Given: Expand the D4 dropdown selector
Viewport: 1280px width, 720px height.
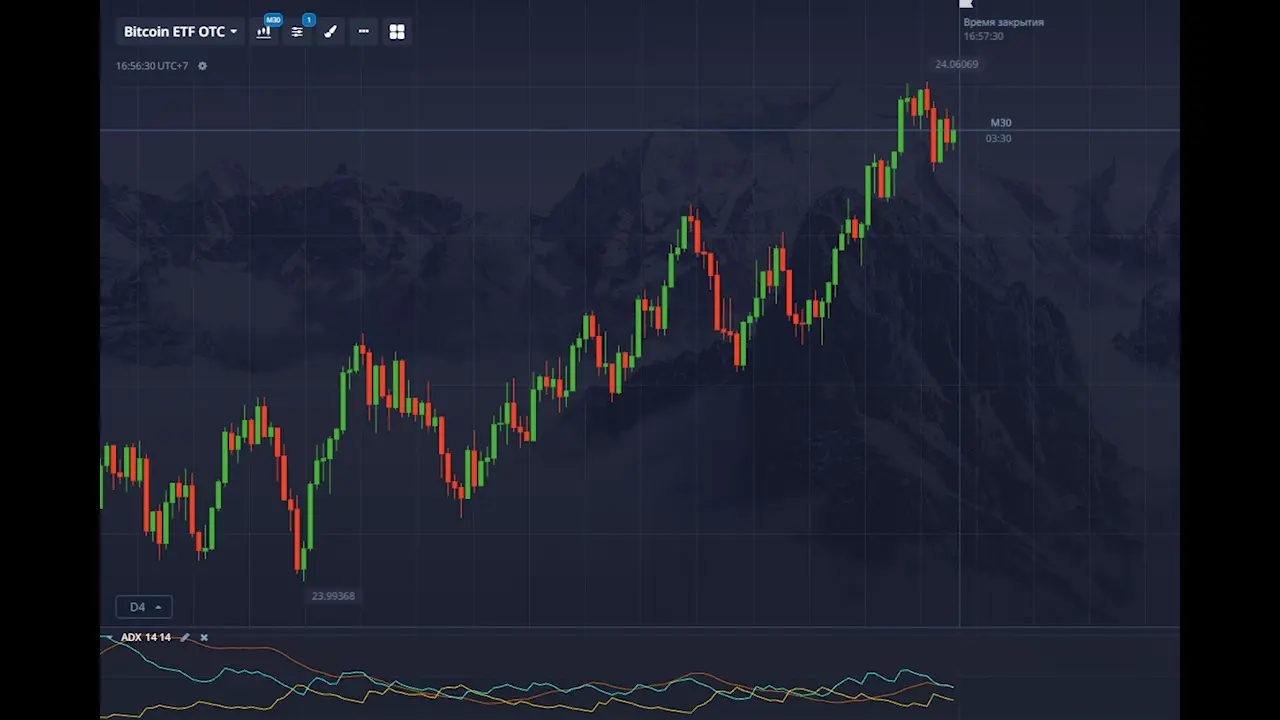Looking at the screenshot, I should pyautogui.click(x=144, y=607).
